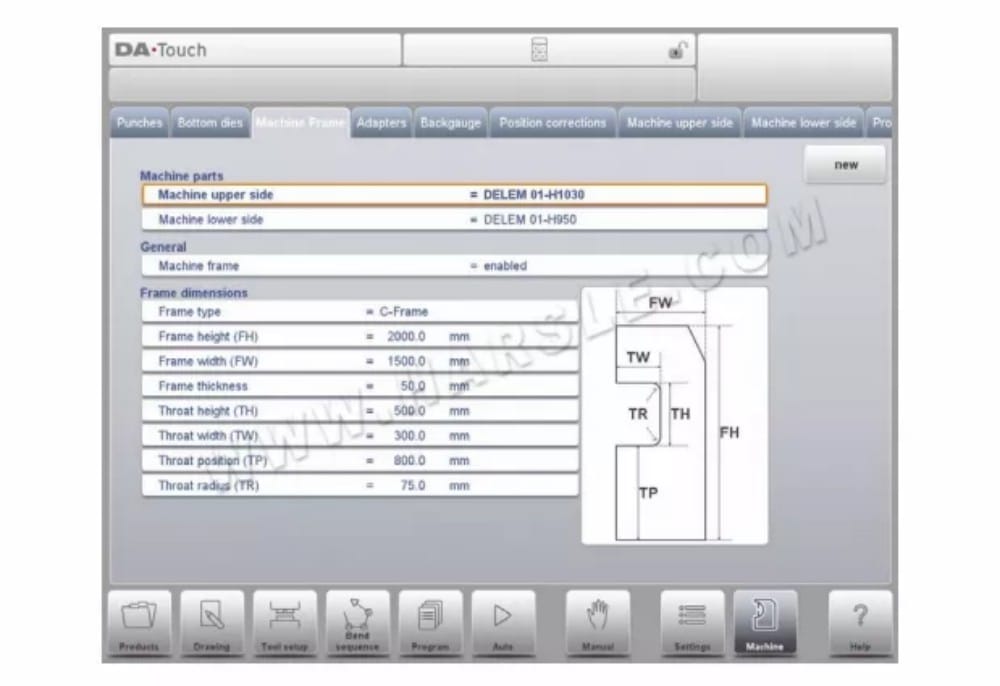The image size is (1000, 686).
Task: Click the 'Machine parts' heading
Action: pos(181,176)
